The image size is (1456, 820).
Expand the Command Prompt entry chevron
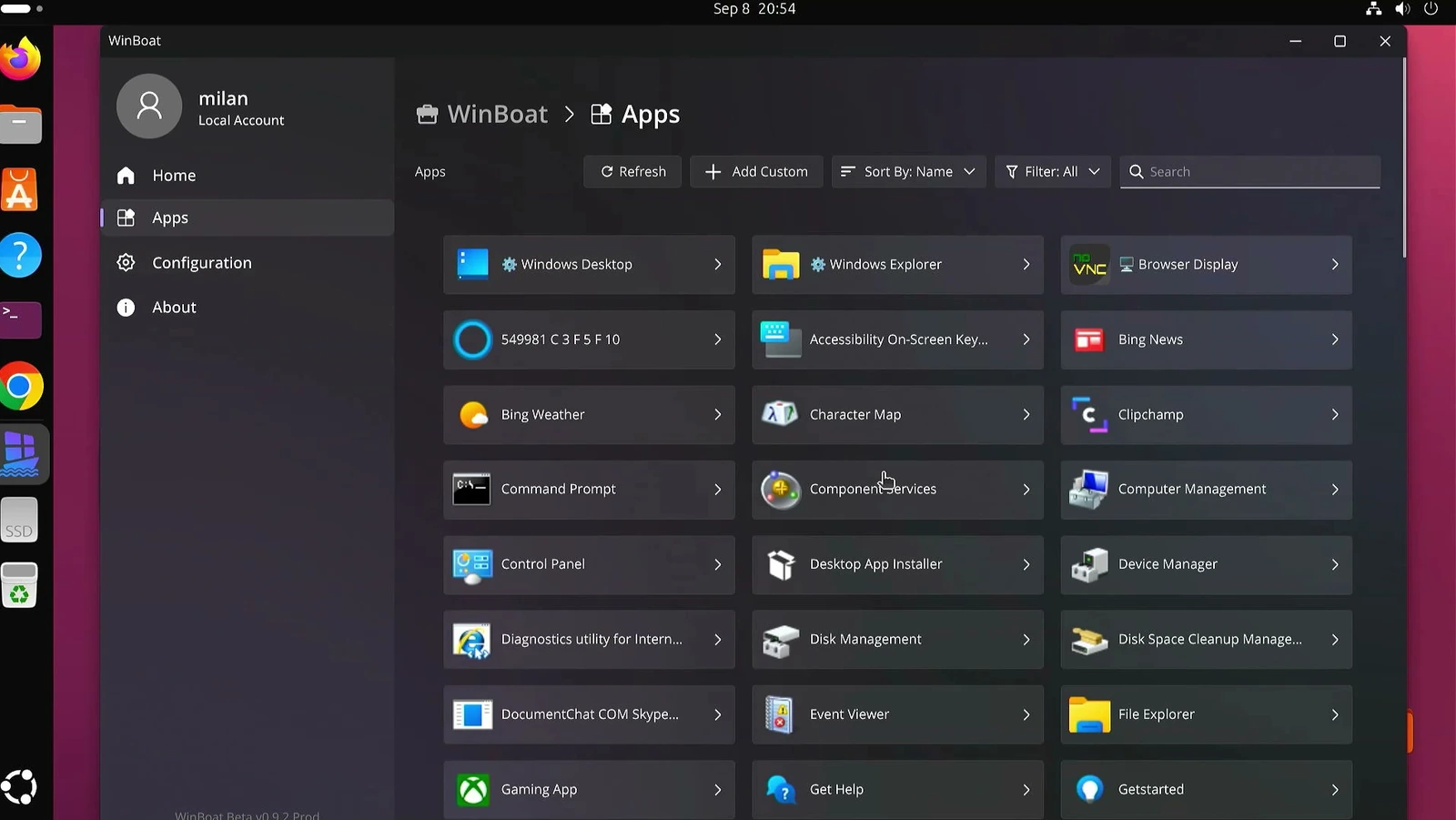[x=717, y=490]
